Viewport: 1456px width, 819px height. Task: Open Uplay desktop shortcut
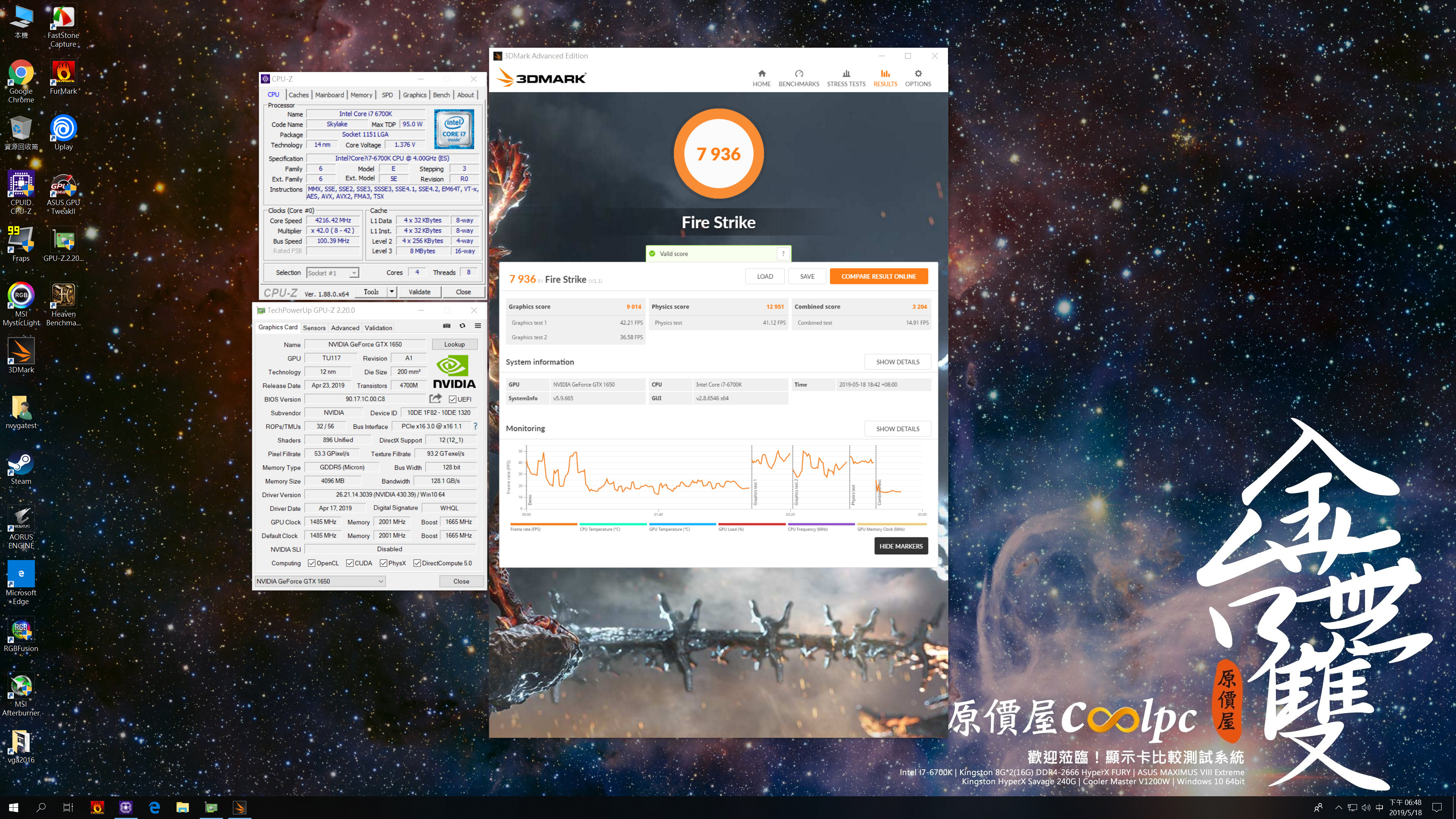coord(63,133)
